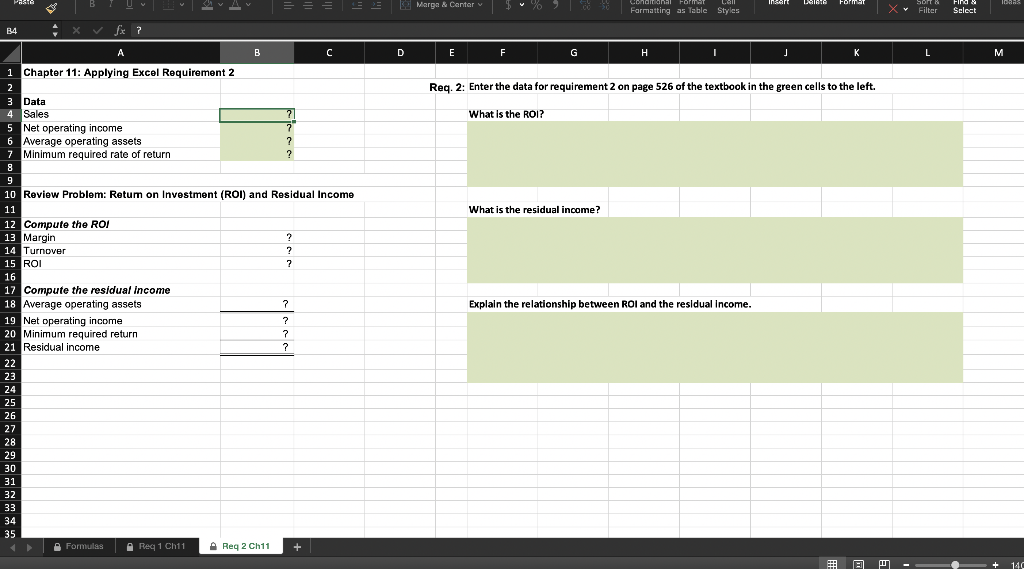The height and width of the screenshot is (569, 1024).
Task: Select all cells via corner triangle
Action: [x=10, y=52]
